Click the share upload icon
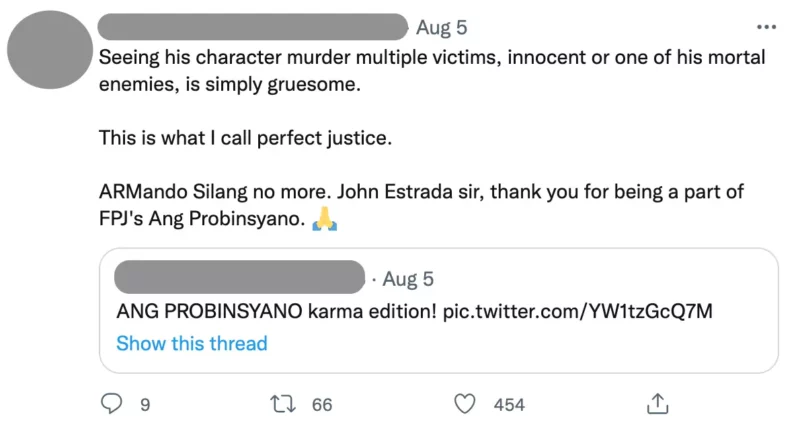The image size is (800, 431). pyautogui.click(x=657, y=402)
